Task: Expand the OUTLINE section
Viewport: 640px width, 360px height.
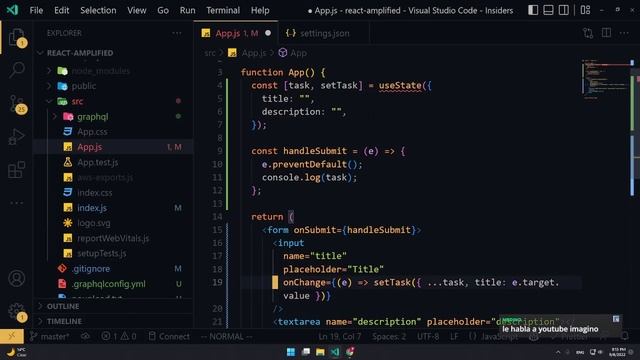Action: (63, 306)
